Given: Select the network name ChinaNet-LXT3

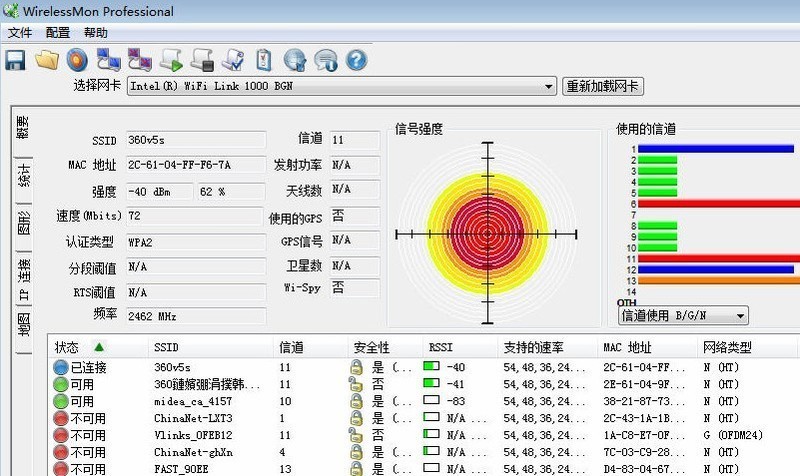Looking at the screenshot, I should pos(193,418).
